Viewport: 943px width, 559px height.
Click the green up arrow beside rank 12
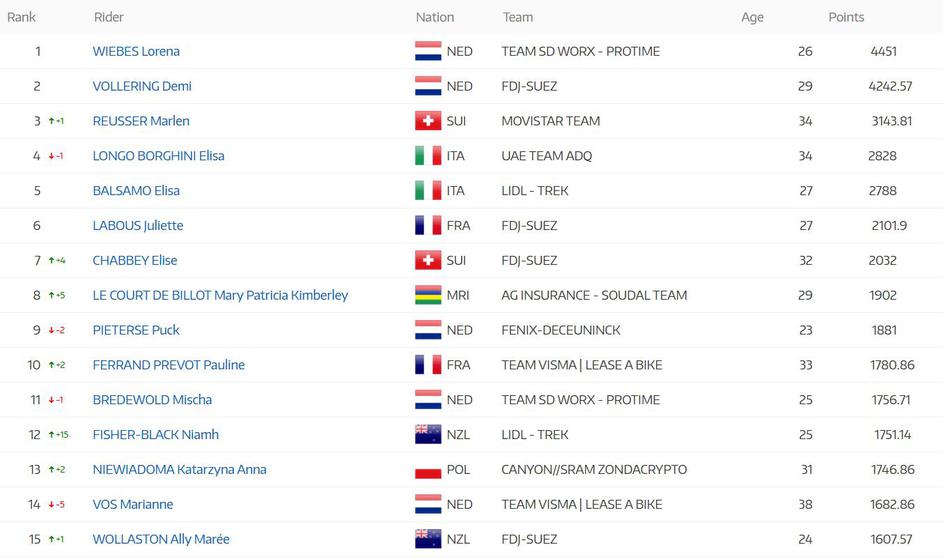[x=52, y=435]
